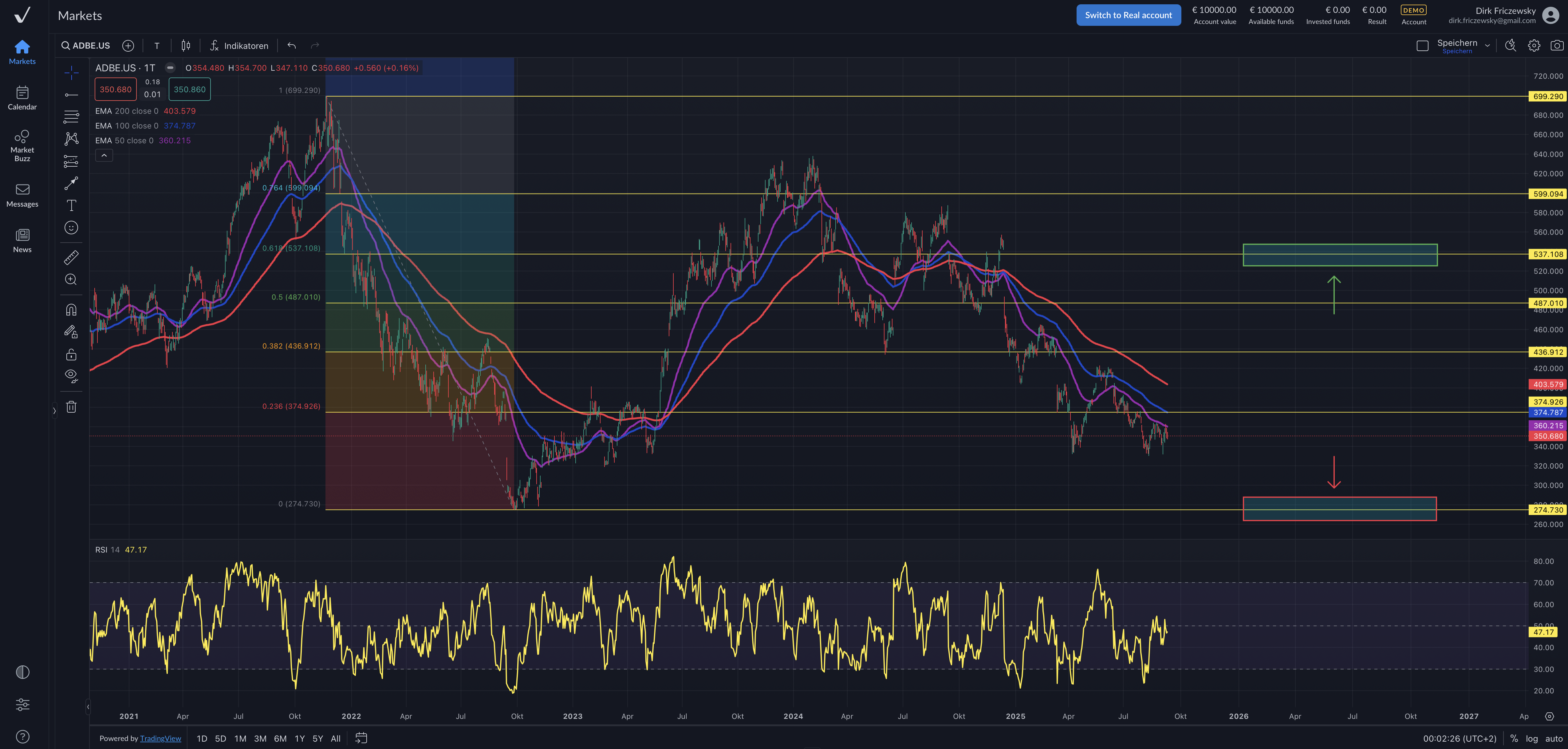1568x749 pixels.
Task: Open the Market Buzz sidebar panel
Action: point(22,144)
